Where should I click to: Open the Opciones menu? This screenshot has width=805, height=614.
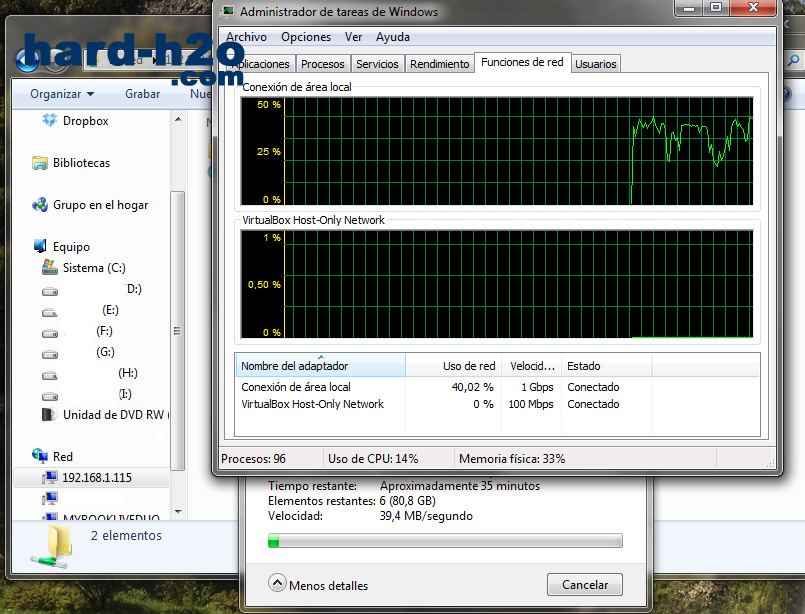click(306, 37)
